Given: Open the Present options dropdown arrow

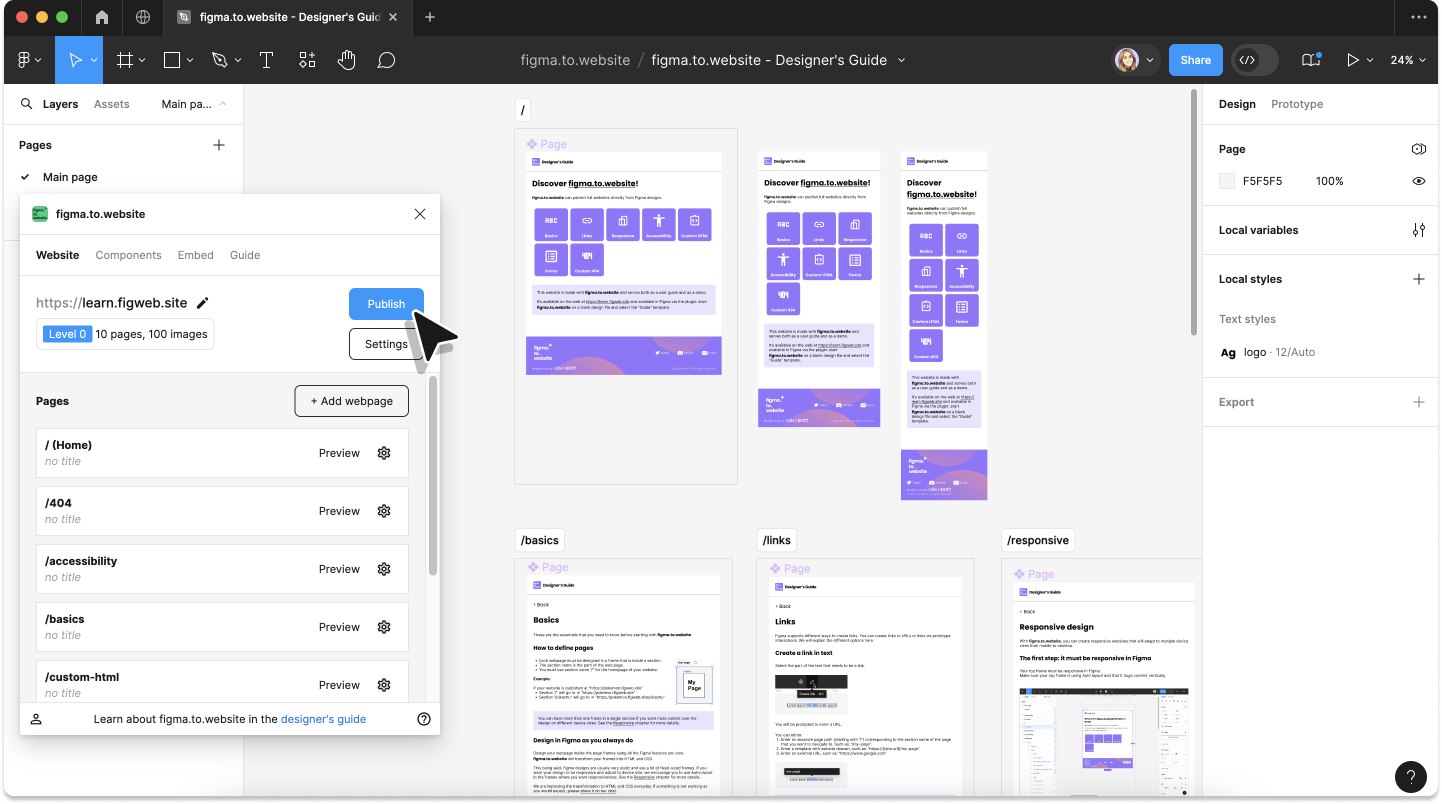Looking at the screenshot, I should click(x=1370, y=61).
